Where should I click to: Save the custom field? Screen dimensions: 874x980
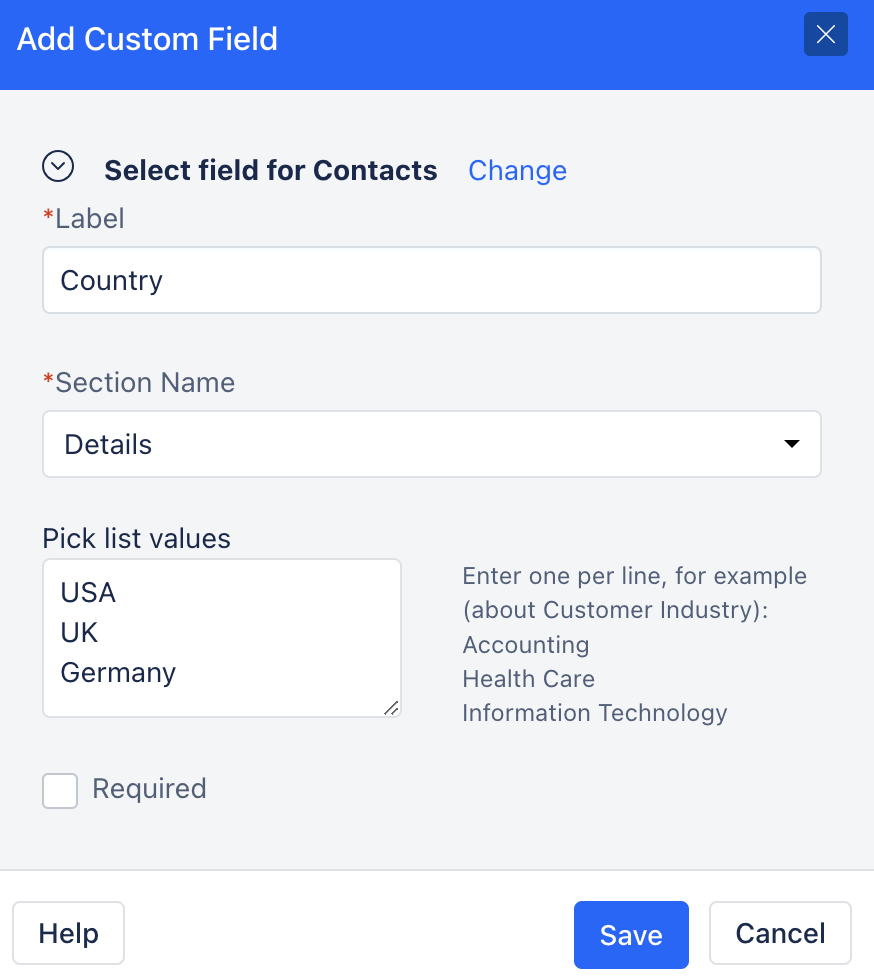click(x=631, y=935)
